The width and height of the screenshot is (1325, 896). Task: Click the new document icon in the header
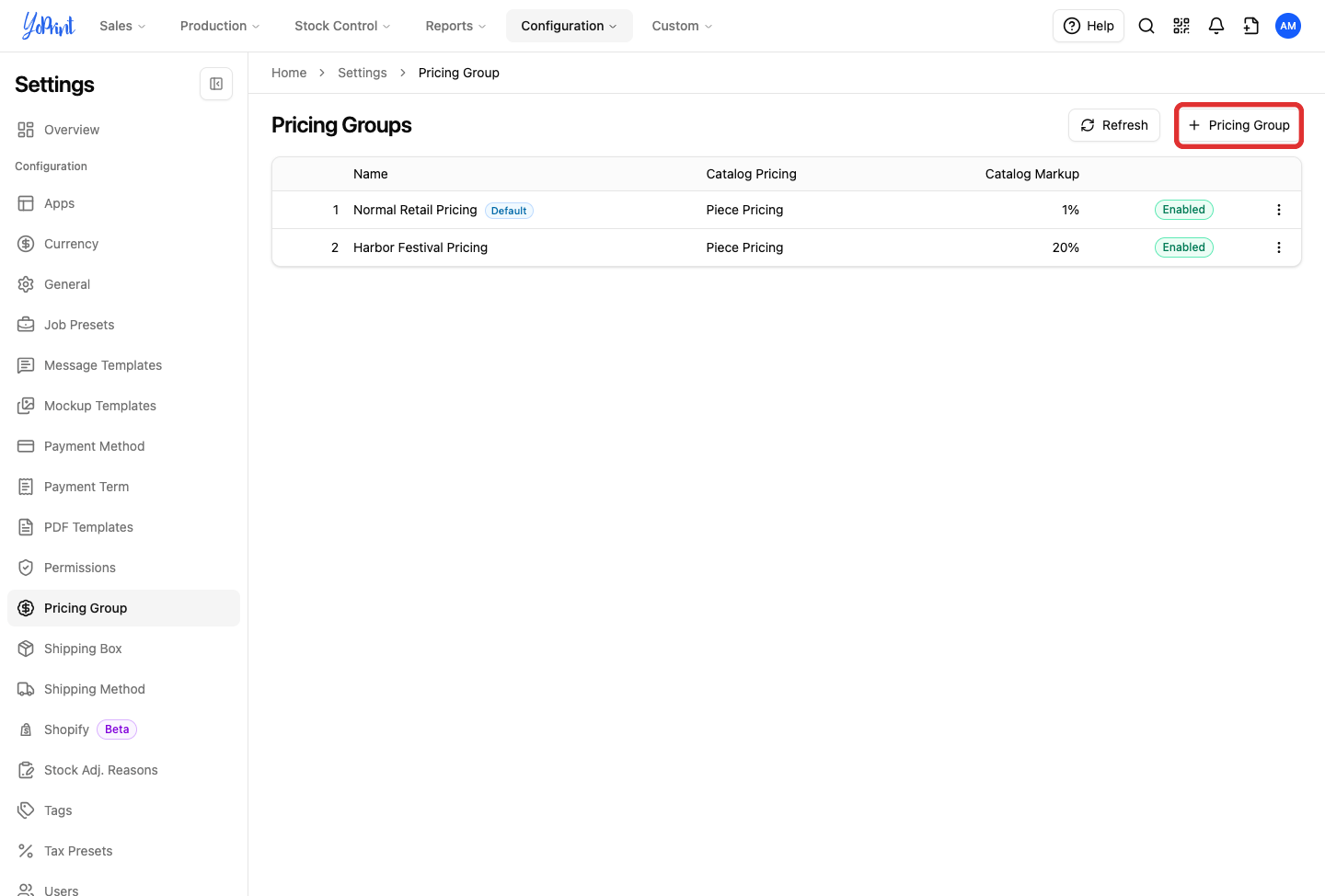click(x=1251, y=26)
